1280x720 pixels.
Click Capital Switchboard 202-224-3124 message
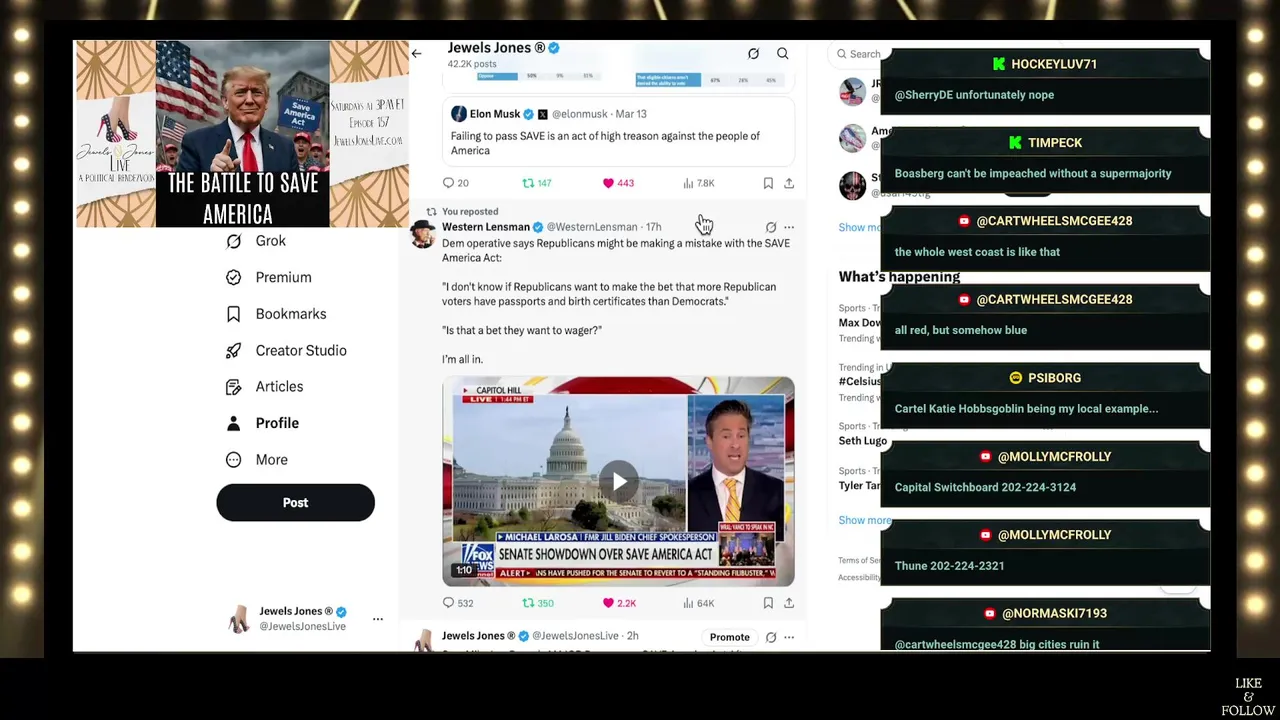click(1045, 472)
